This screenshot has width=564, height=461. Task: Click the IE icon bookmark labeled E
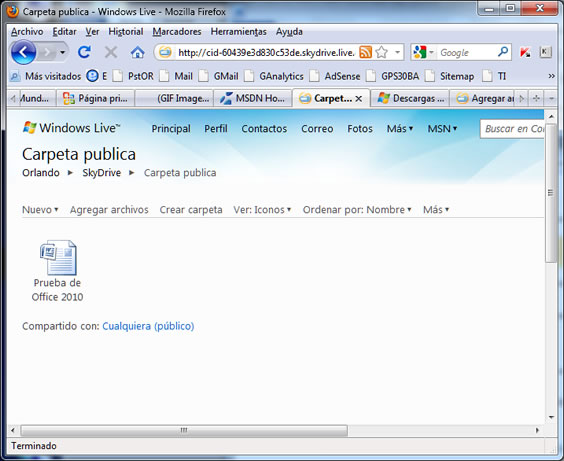tap(97, 76)
